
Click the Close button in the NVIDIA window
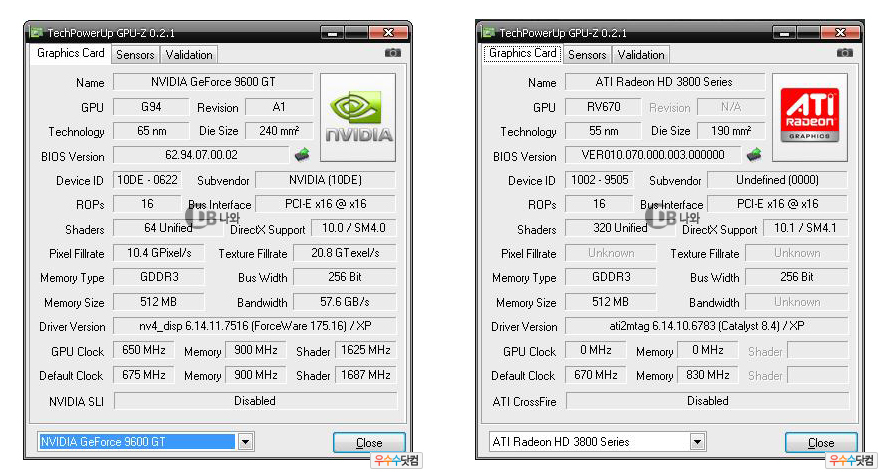coord(369,443)
